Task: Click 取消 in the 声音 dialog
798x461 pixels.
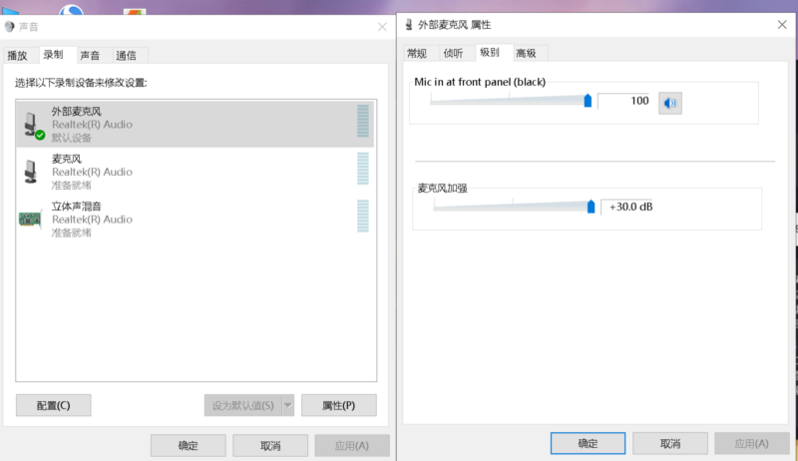Action: 270,445
